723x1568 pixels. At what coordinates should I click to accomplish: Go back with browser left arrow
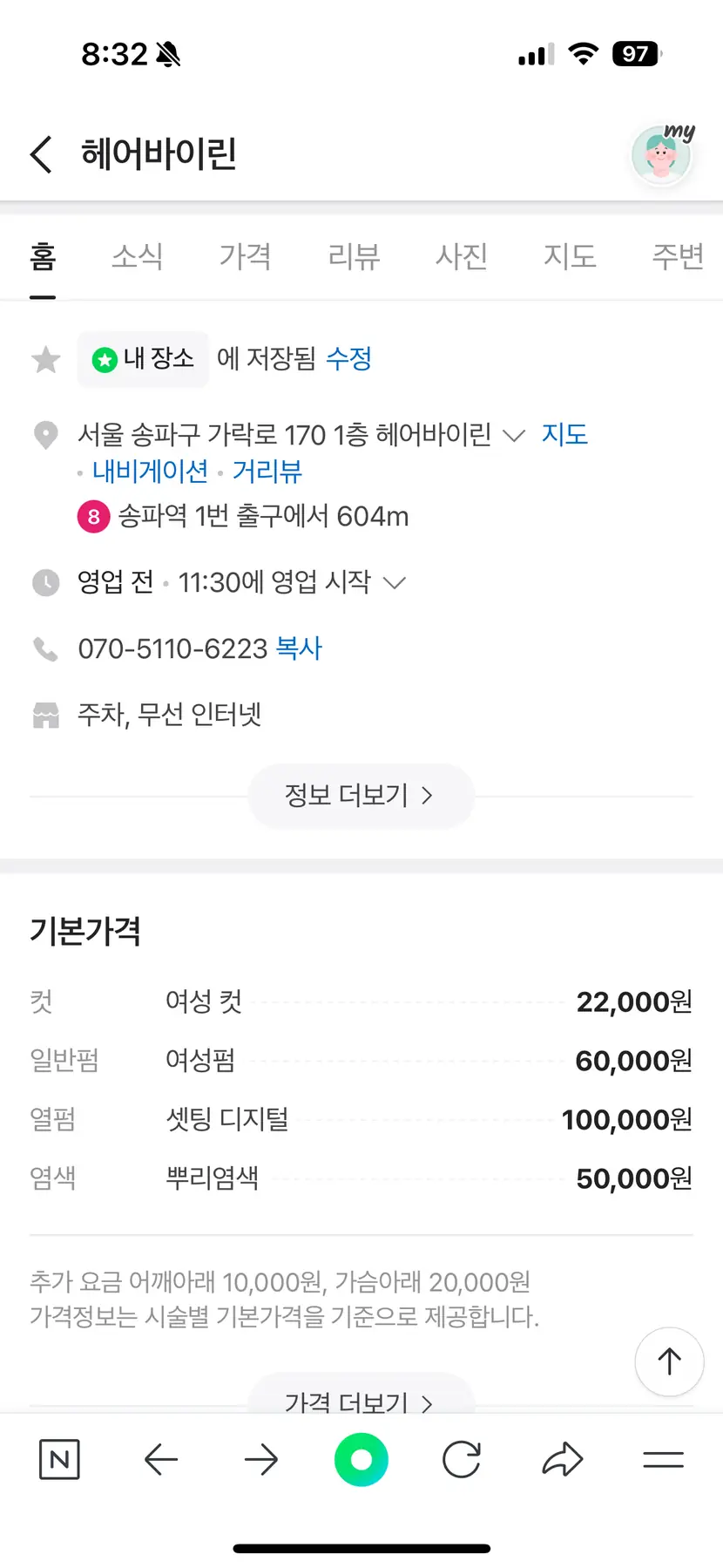coord(160,1459)
